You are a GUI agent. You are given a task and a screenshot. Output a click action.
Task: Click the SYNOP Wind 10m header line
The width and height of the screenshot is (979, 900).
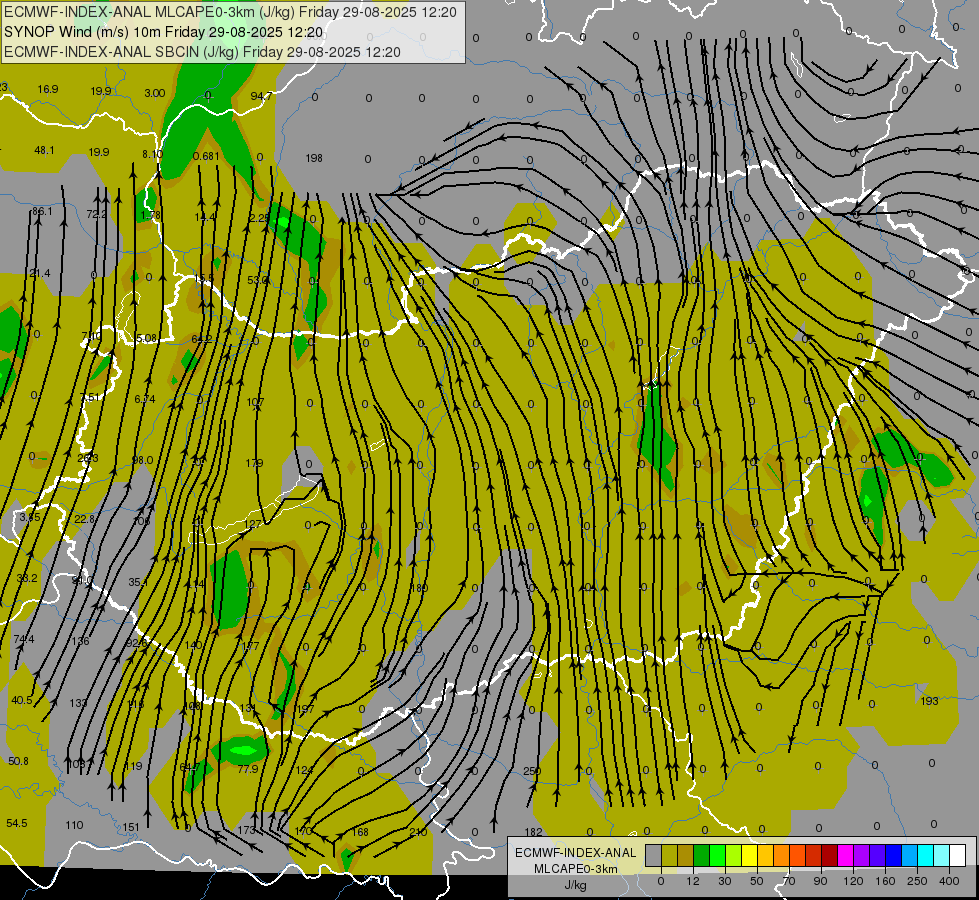pyautogui.click(x=163, y=32)
